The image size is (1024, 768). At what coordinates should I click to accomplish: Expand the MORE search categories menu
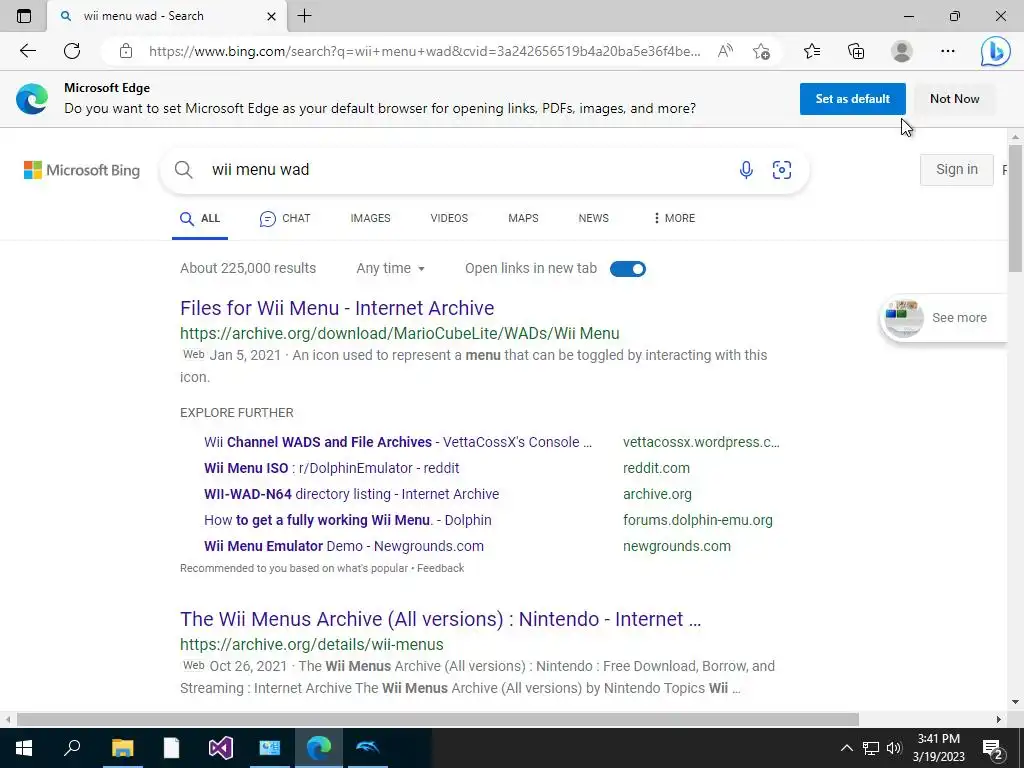pos(674,218)
